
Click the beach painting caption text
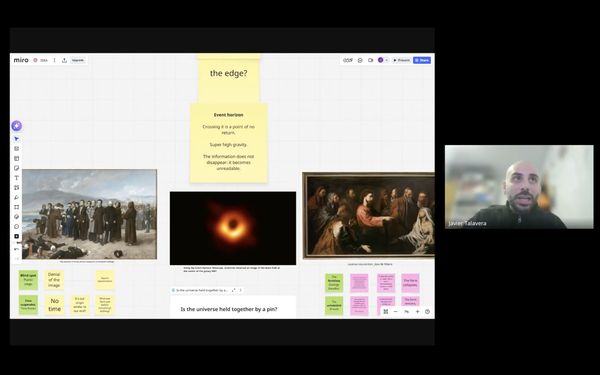tap(87, 262)
